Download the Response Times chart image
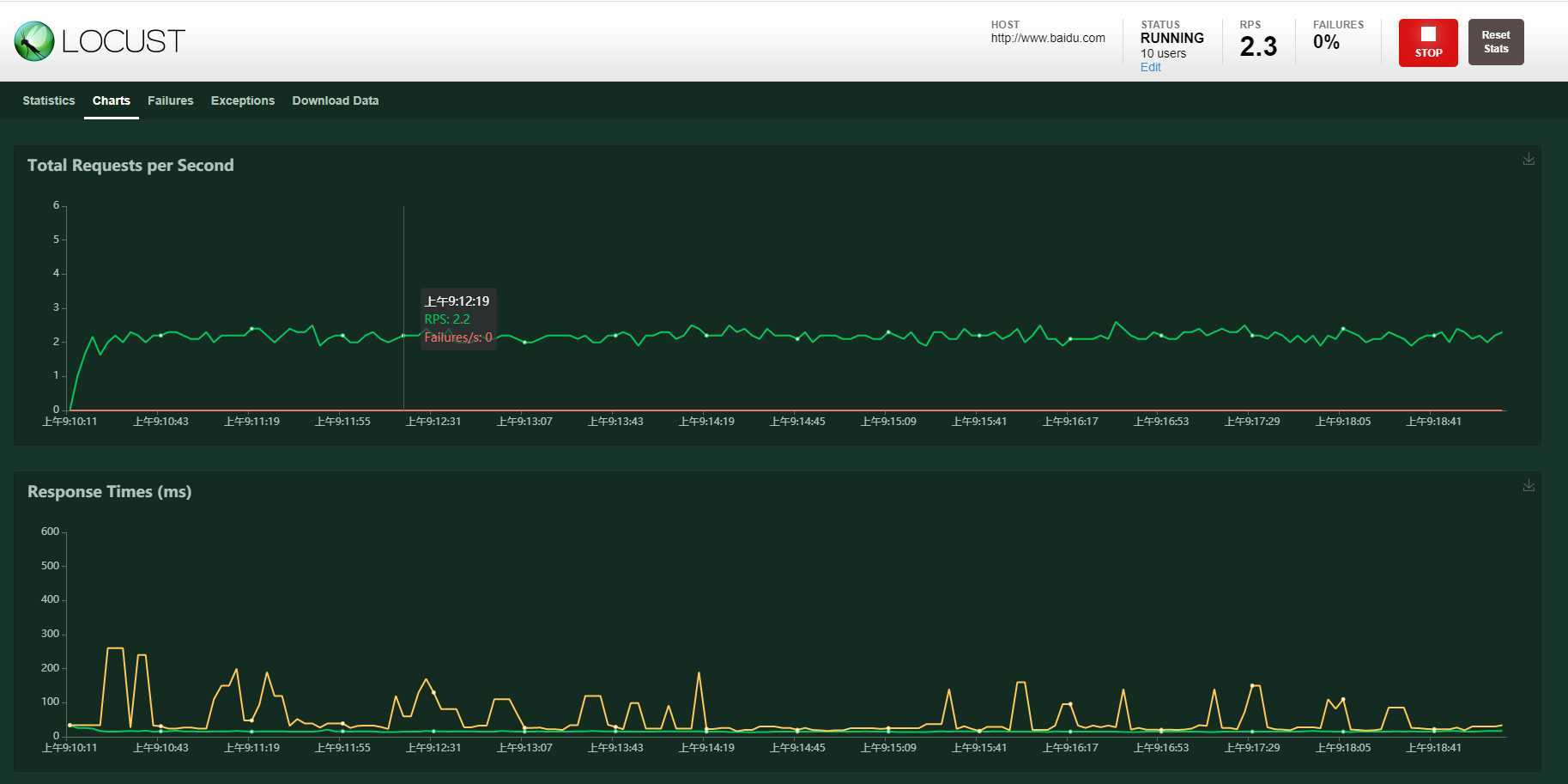 (1529, 485)
